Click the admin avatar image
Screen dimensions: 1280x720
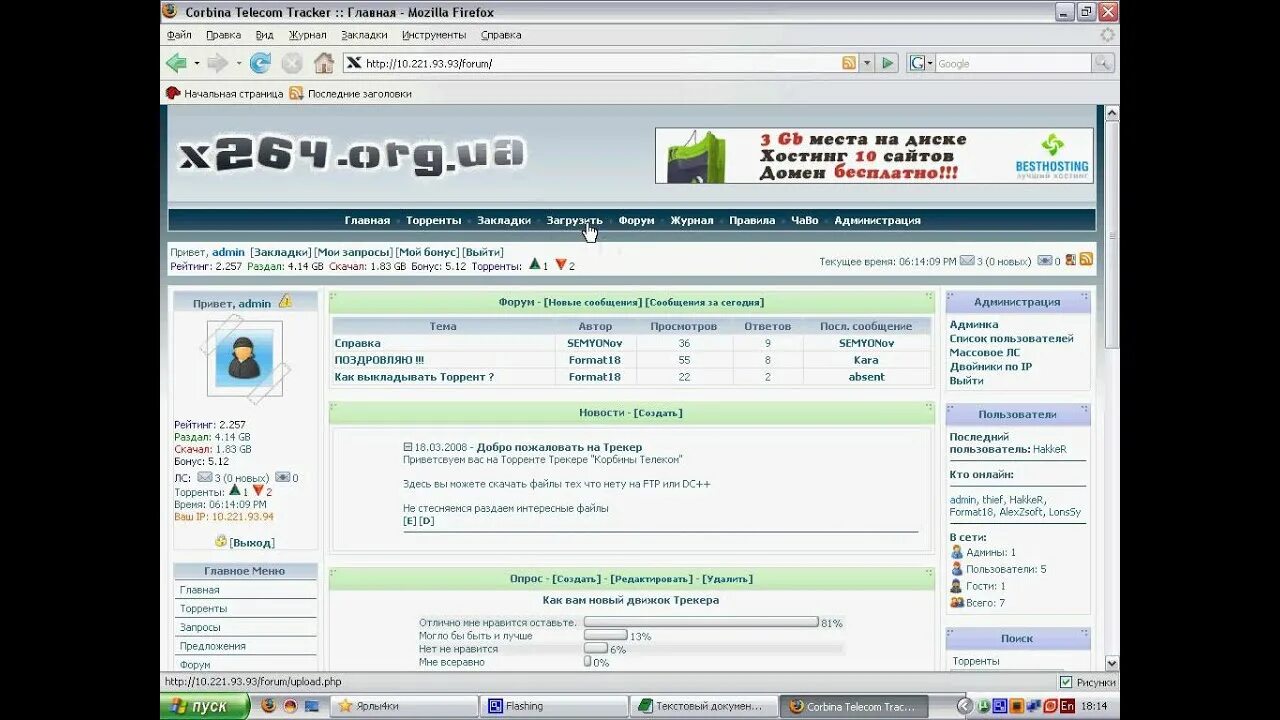245,358
